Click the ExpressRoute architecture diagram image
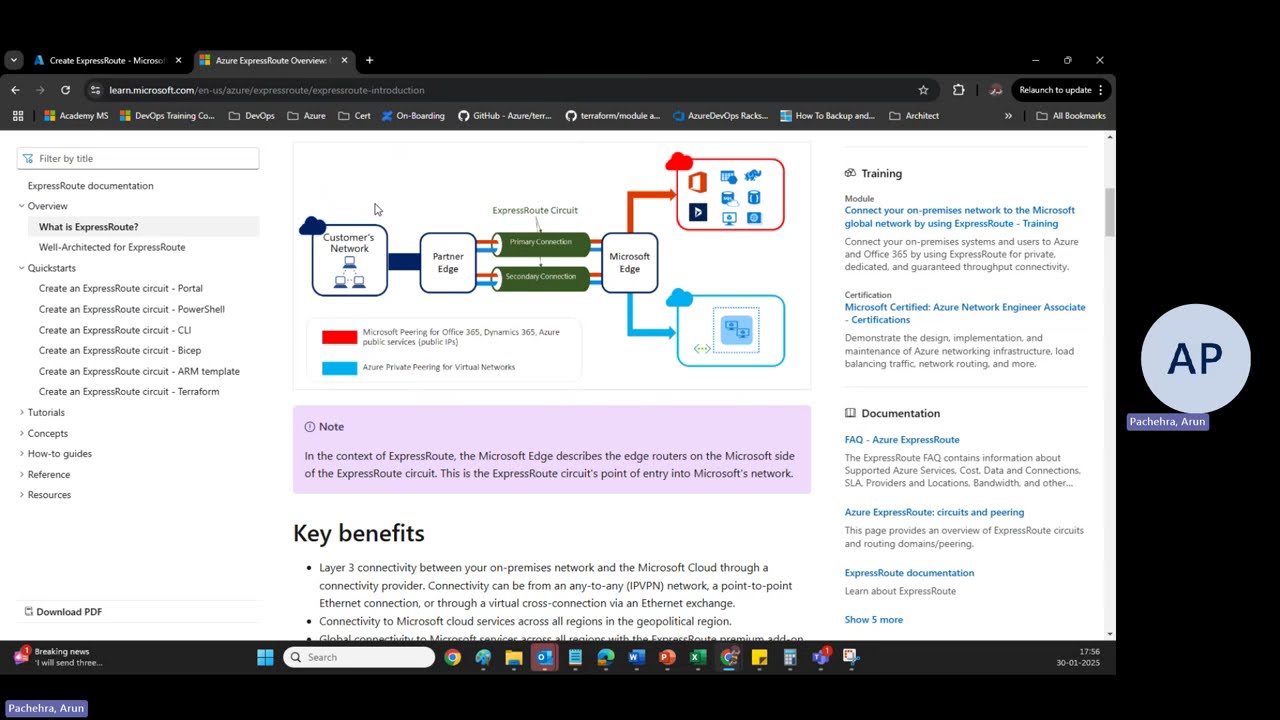Viewport: 1280px width, 720px height. pos(551,264)
